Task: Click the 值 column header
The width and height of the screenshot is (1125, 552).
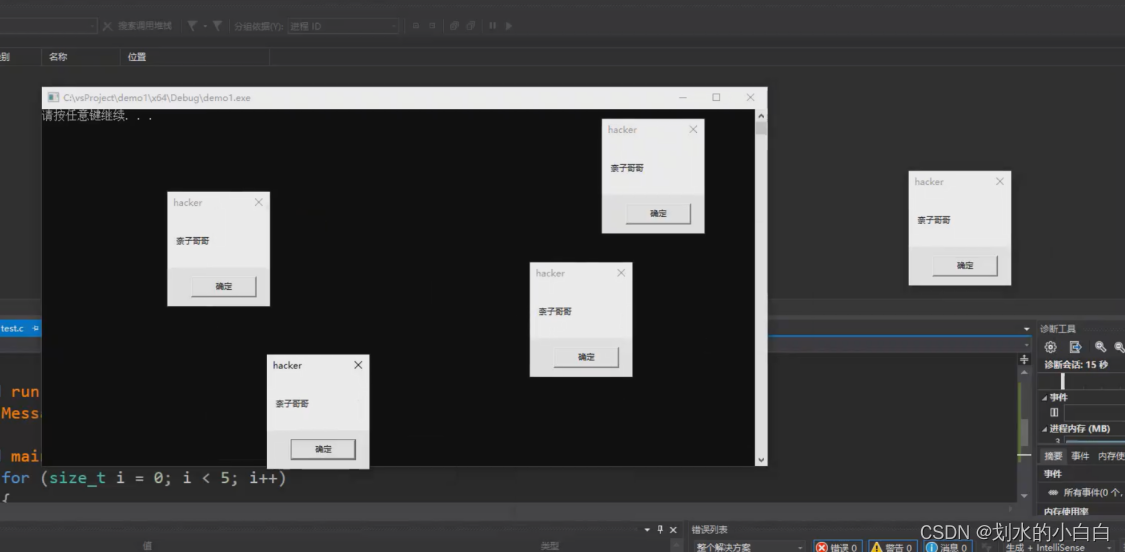Action: click(147, 546)
